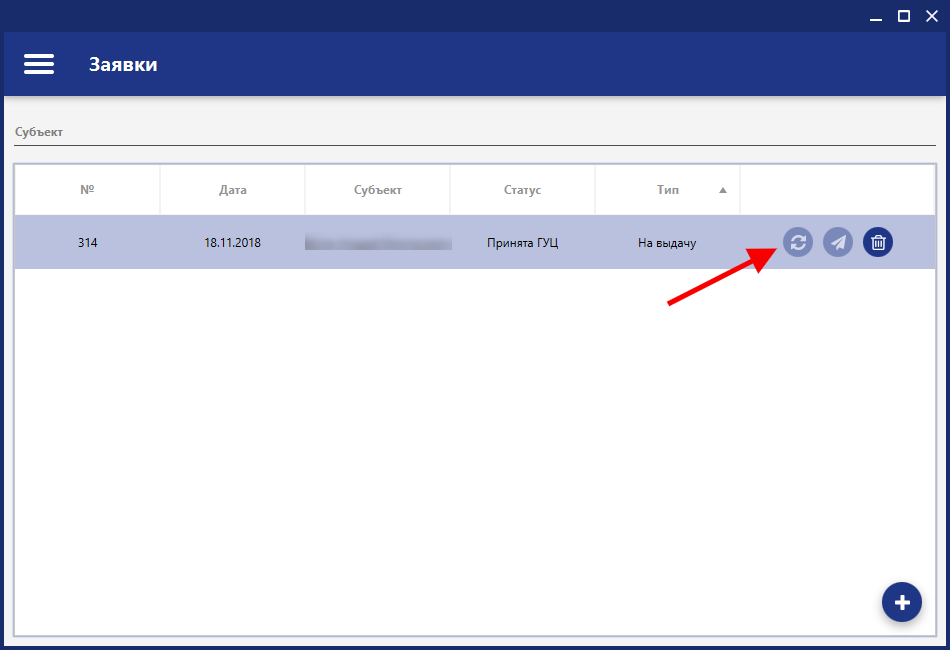The width and height of the screenshot is (950, 650).
Task: Sort the table by the № column header
Action: [87, 190]
